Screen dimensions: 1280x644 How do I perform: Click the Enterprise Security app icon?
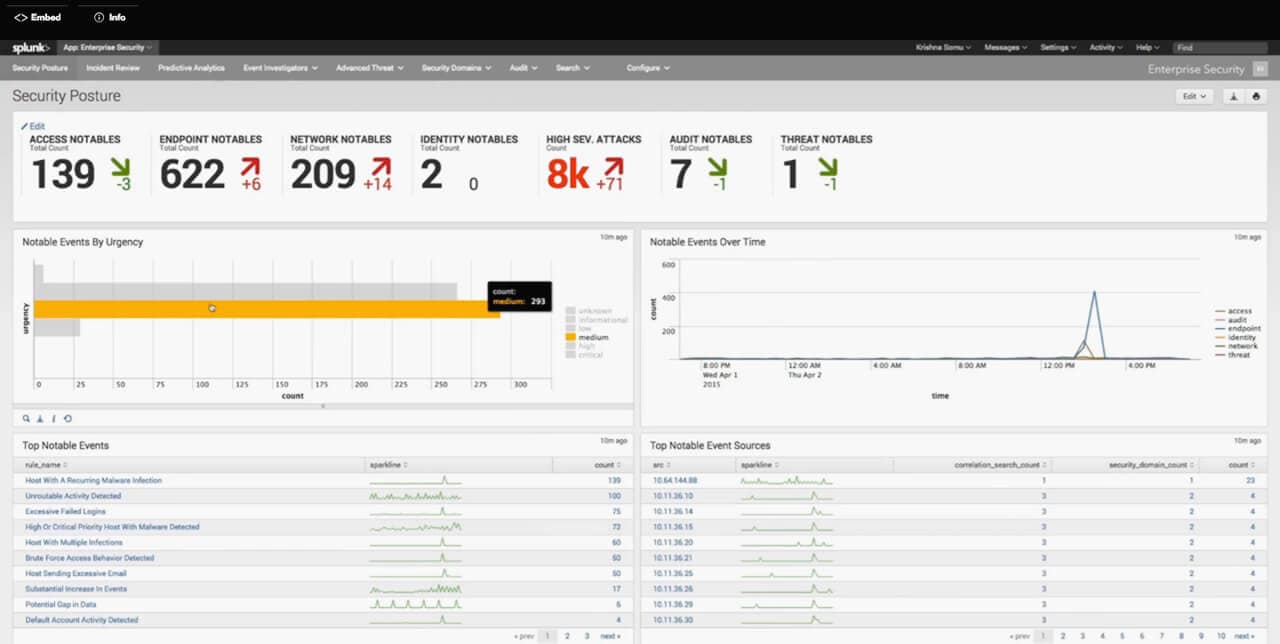(1259, 69)
